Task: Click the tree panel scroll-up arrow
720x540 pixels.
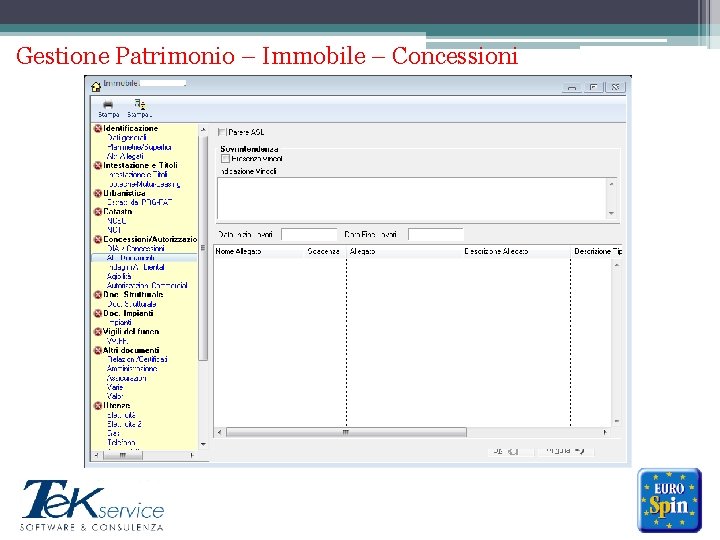Action: (203, 130)
